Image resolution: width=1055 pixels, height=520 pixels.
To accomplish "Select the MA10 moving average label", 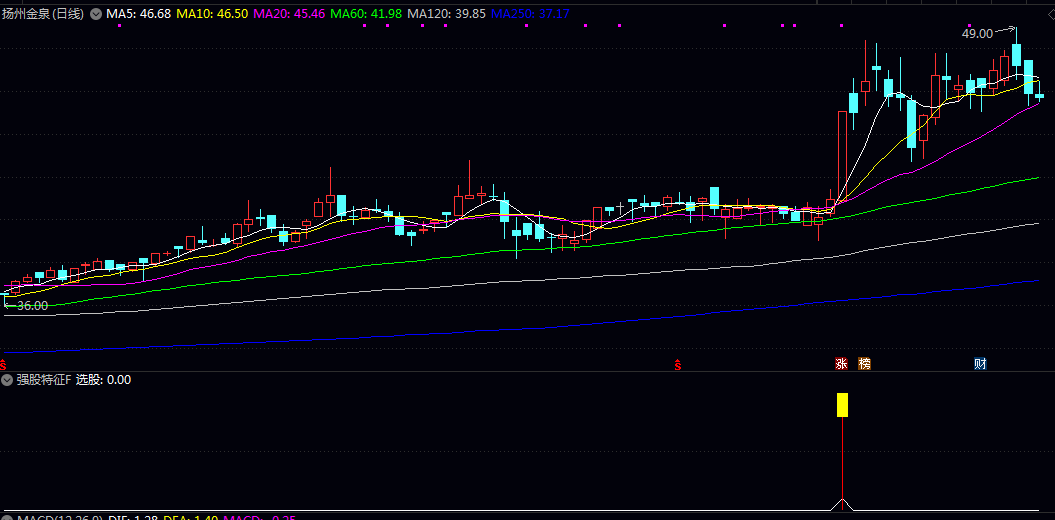I will pyautogui.click(x=212, y=14).
